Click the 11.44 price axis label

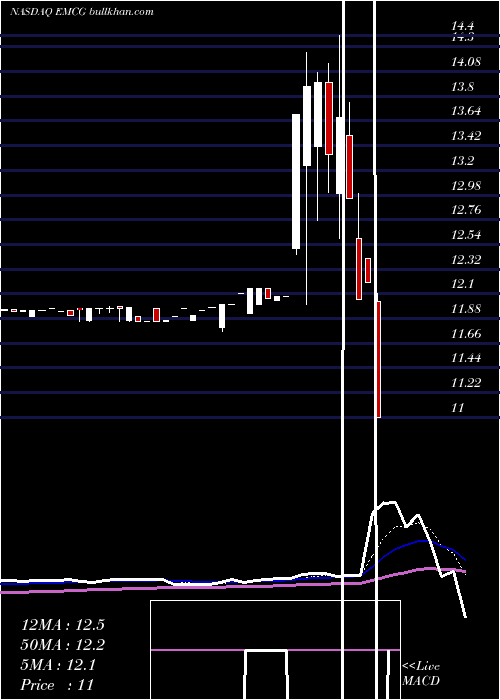pyautogui.click(x=466, y=358)
